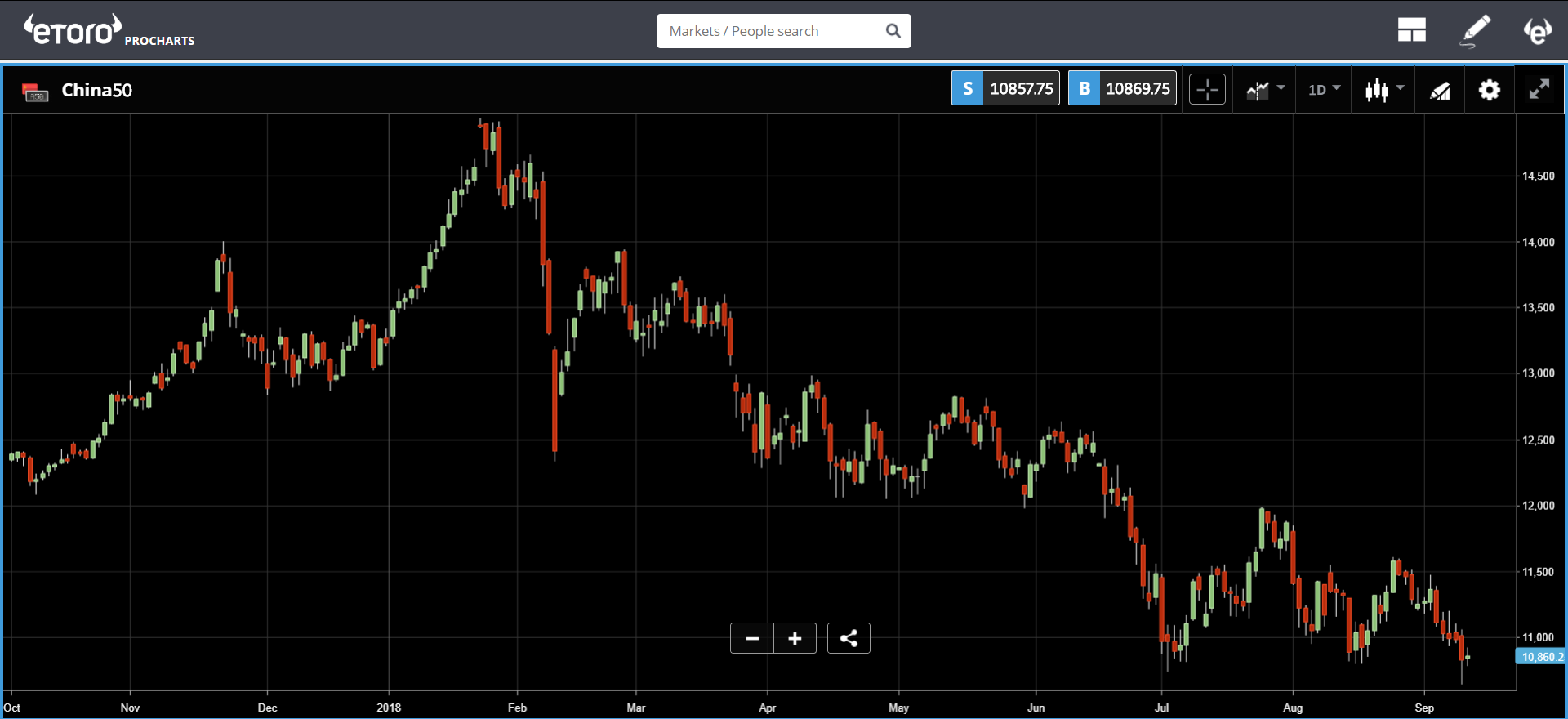This screenshot has height=719, width=1568.
Task: Open the eToro bull profile icon
Action: 1537,30
